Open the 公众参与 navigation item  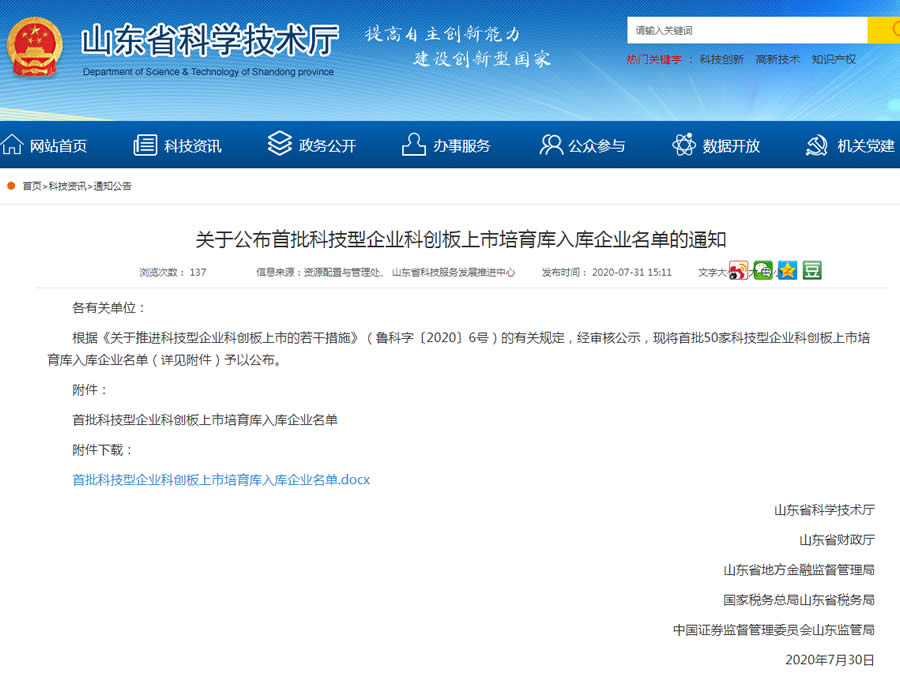point(582,146)
